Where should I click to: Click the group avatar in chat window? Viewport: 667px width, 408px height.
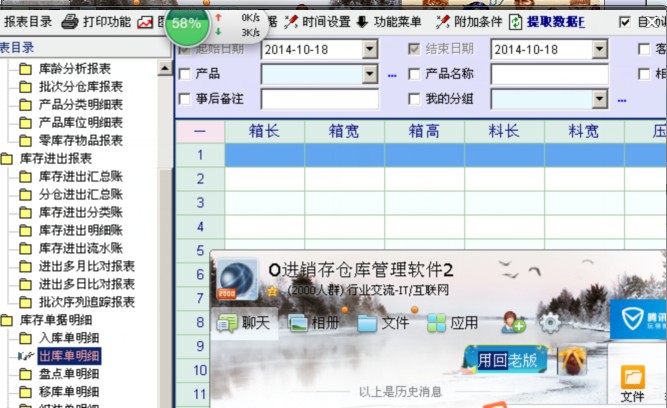pyautogui.click(x=237, y=279)
